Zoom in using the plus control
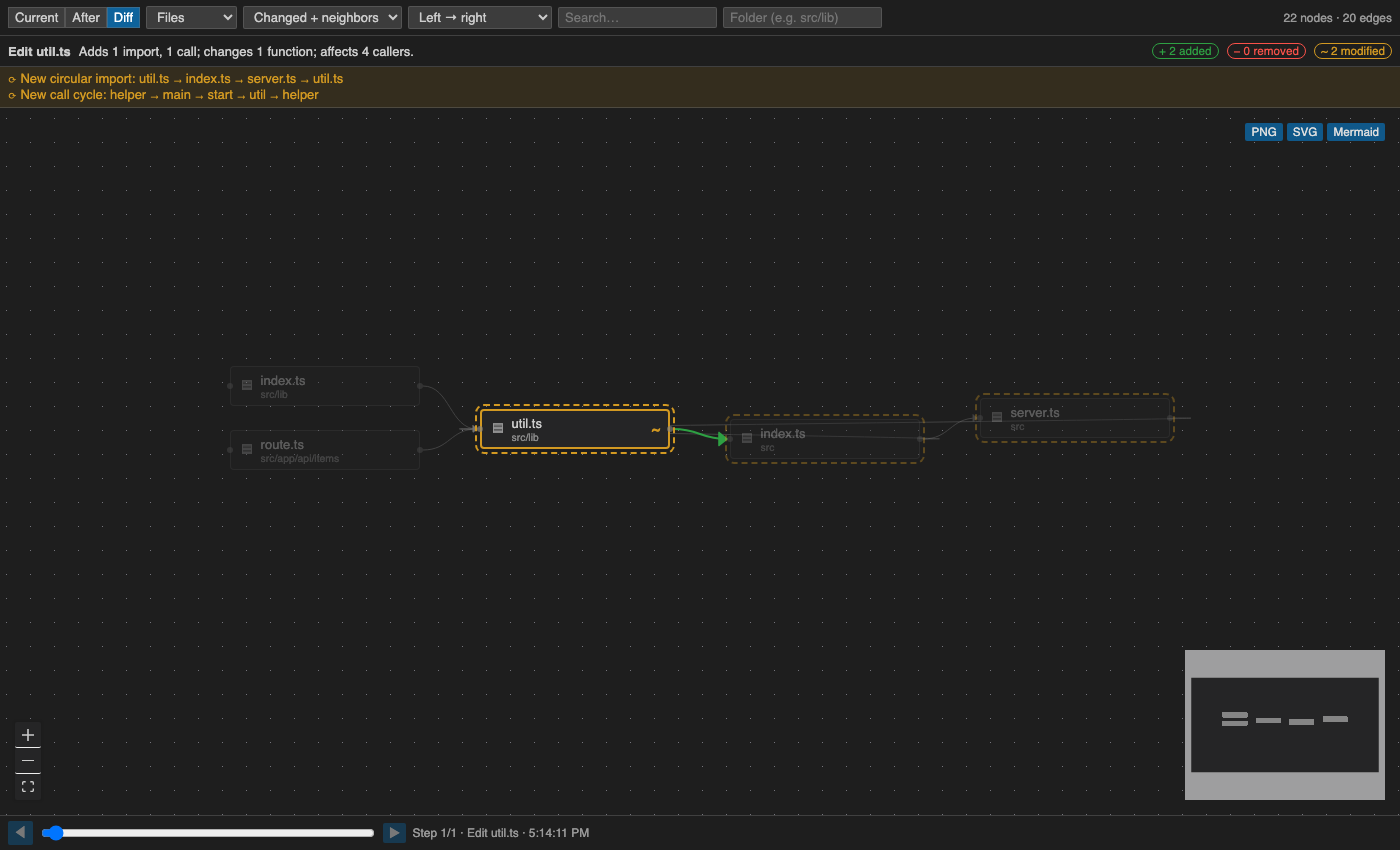This screenshot has height=850, width=1400. (x=28, y=735)
